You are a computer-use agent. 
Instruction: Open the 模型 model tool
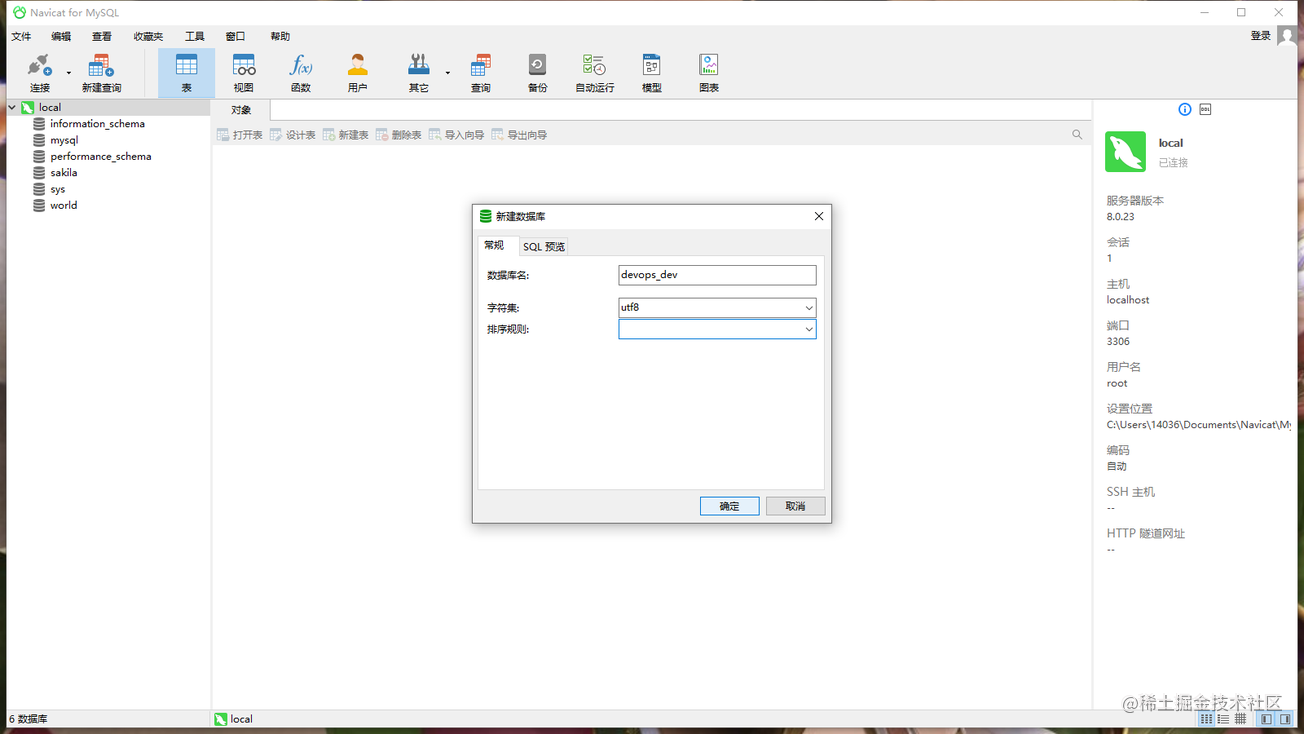point(651,72)
